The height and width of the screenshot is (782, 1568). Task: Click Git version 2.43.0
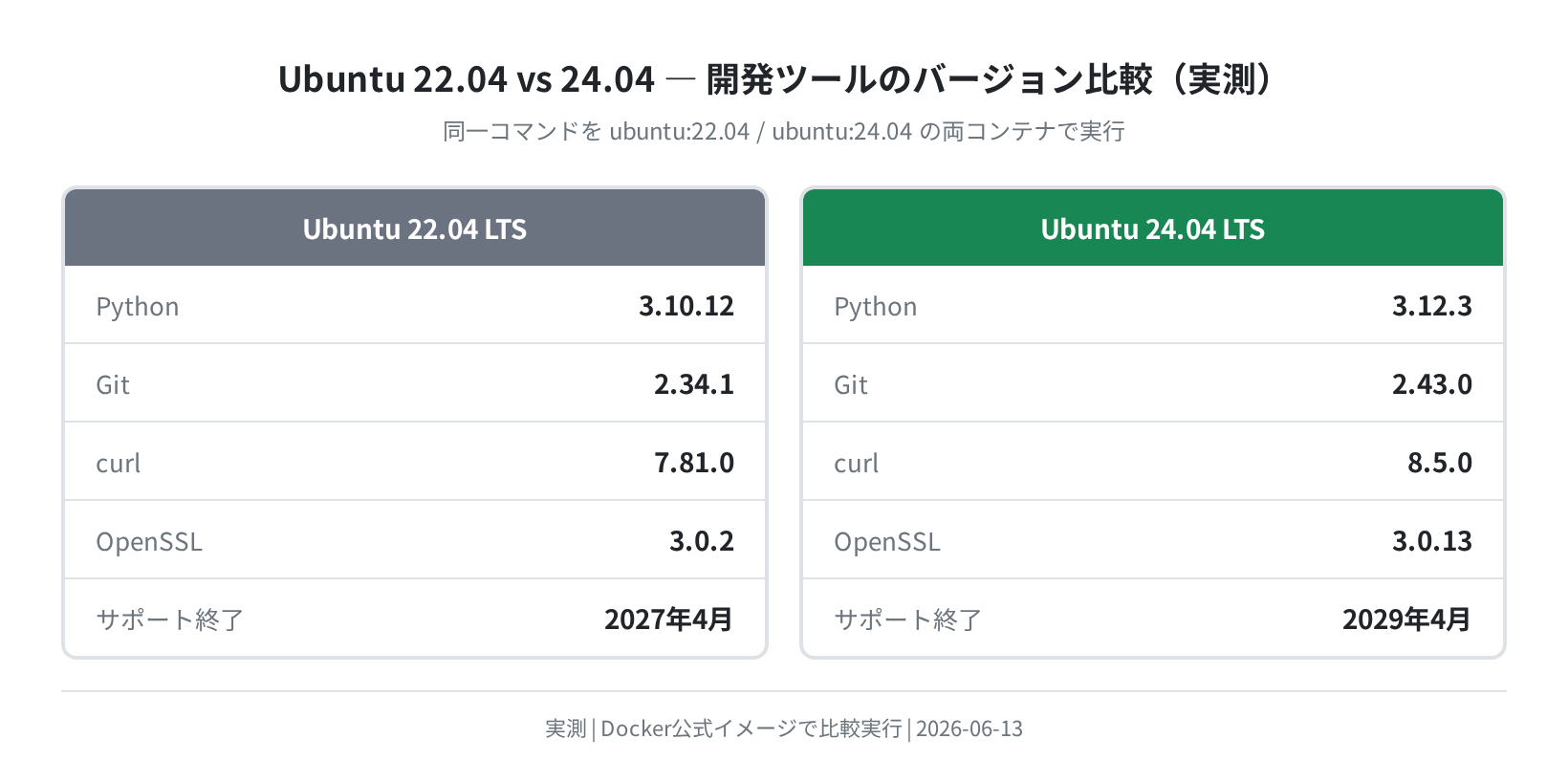[x=1432, y=384]
